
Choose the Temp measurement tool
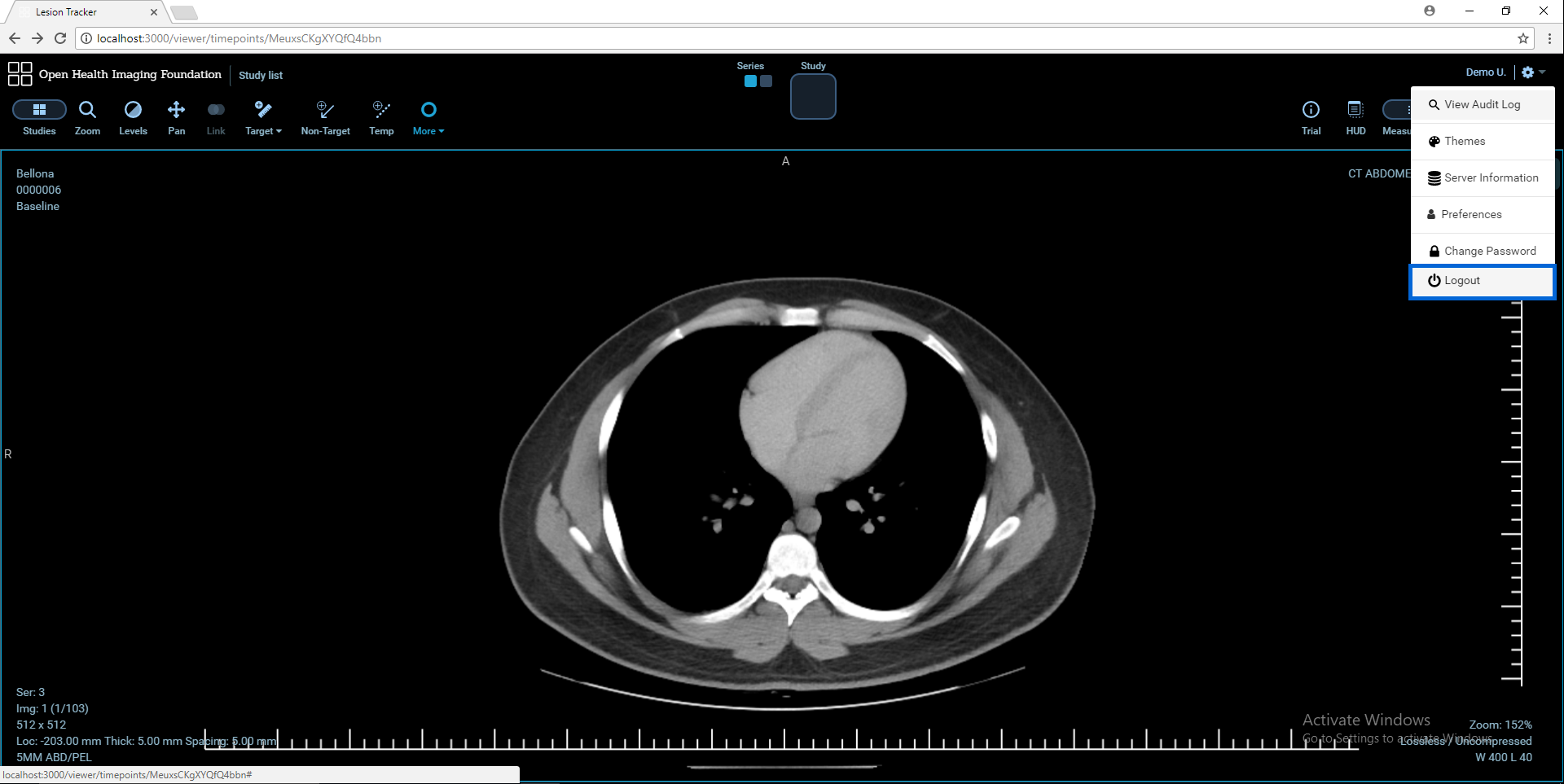(381, 117)
